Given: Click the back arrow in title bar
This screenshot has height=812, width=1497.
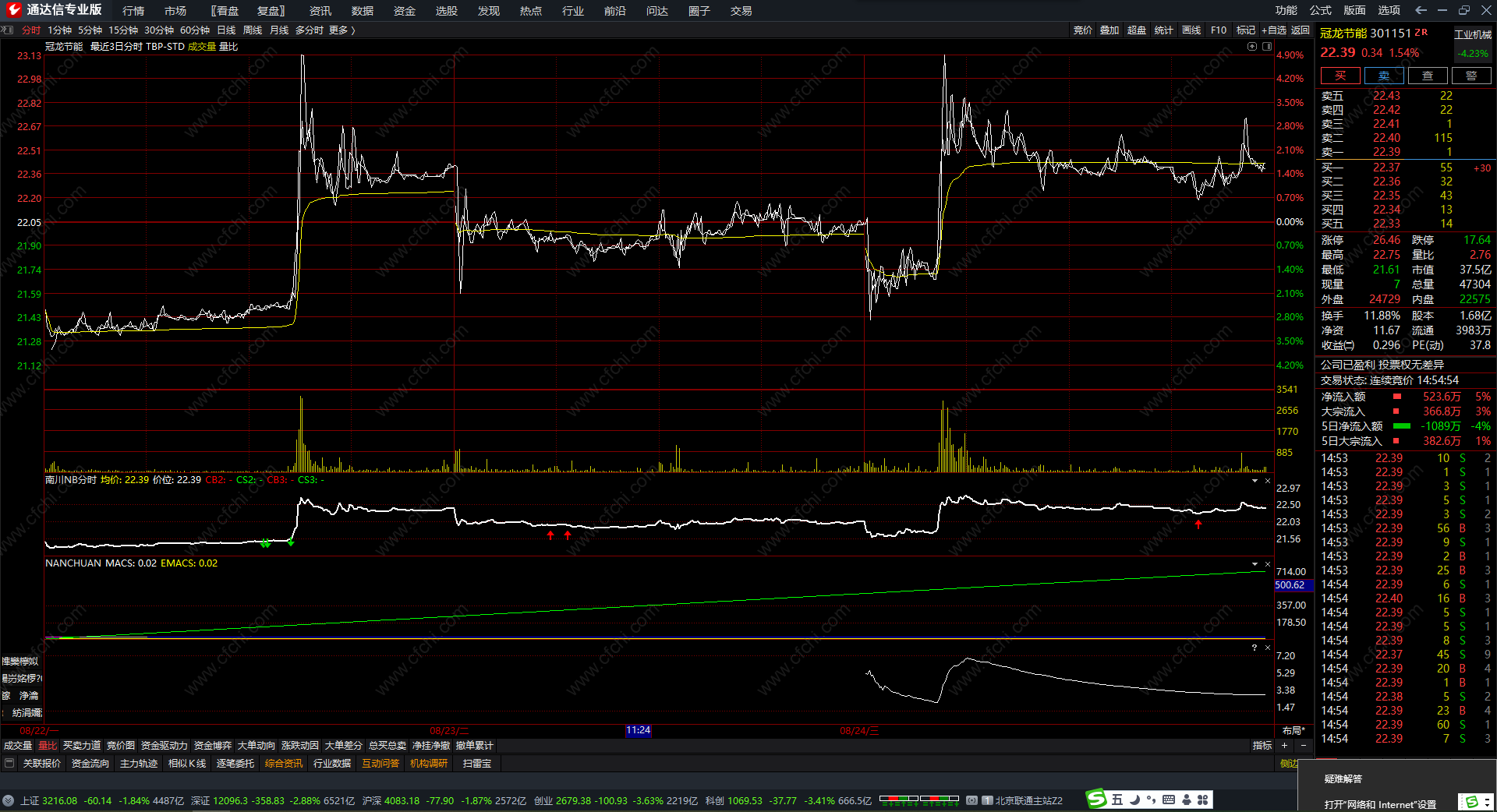Looking at the screenshot, I should [x=1421, y=10].
